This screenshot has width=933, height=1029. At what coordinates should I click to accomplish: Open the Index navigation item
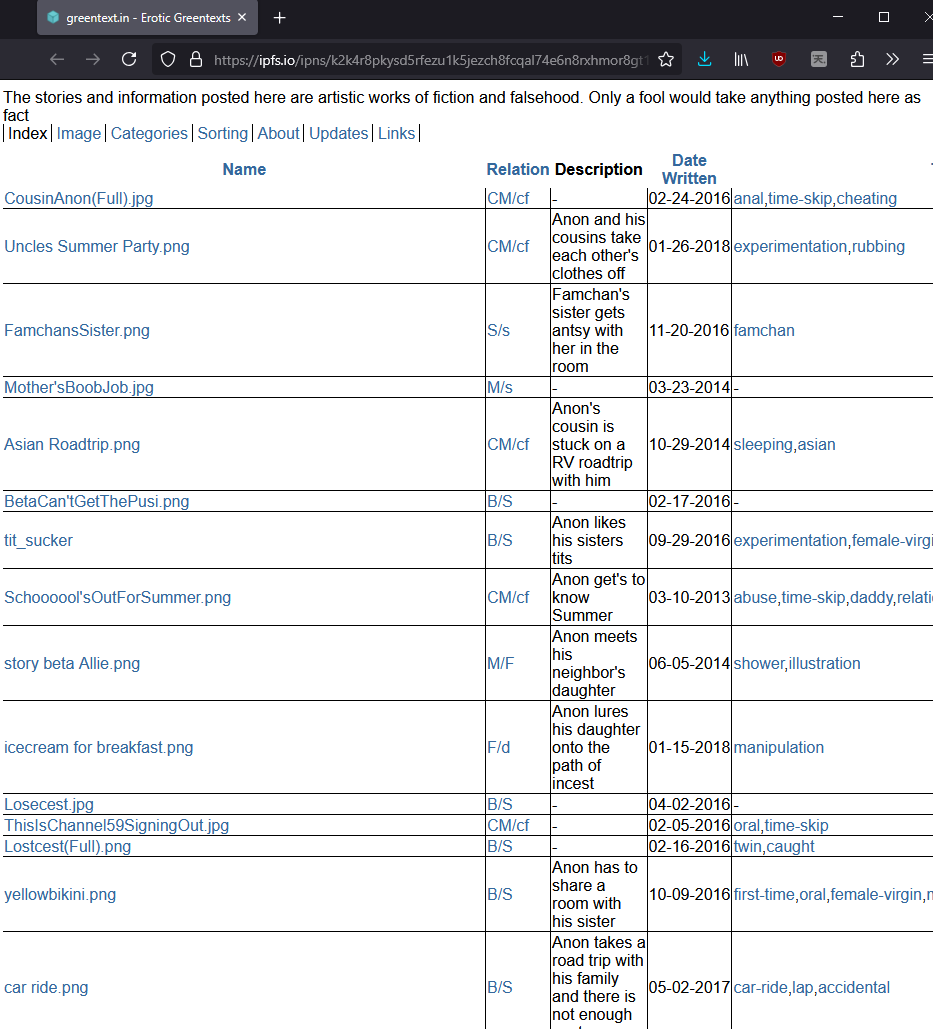(x=28, y=133)
